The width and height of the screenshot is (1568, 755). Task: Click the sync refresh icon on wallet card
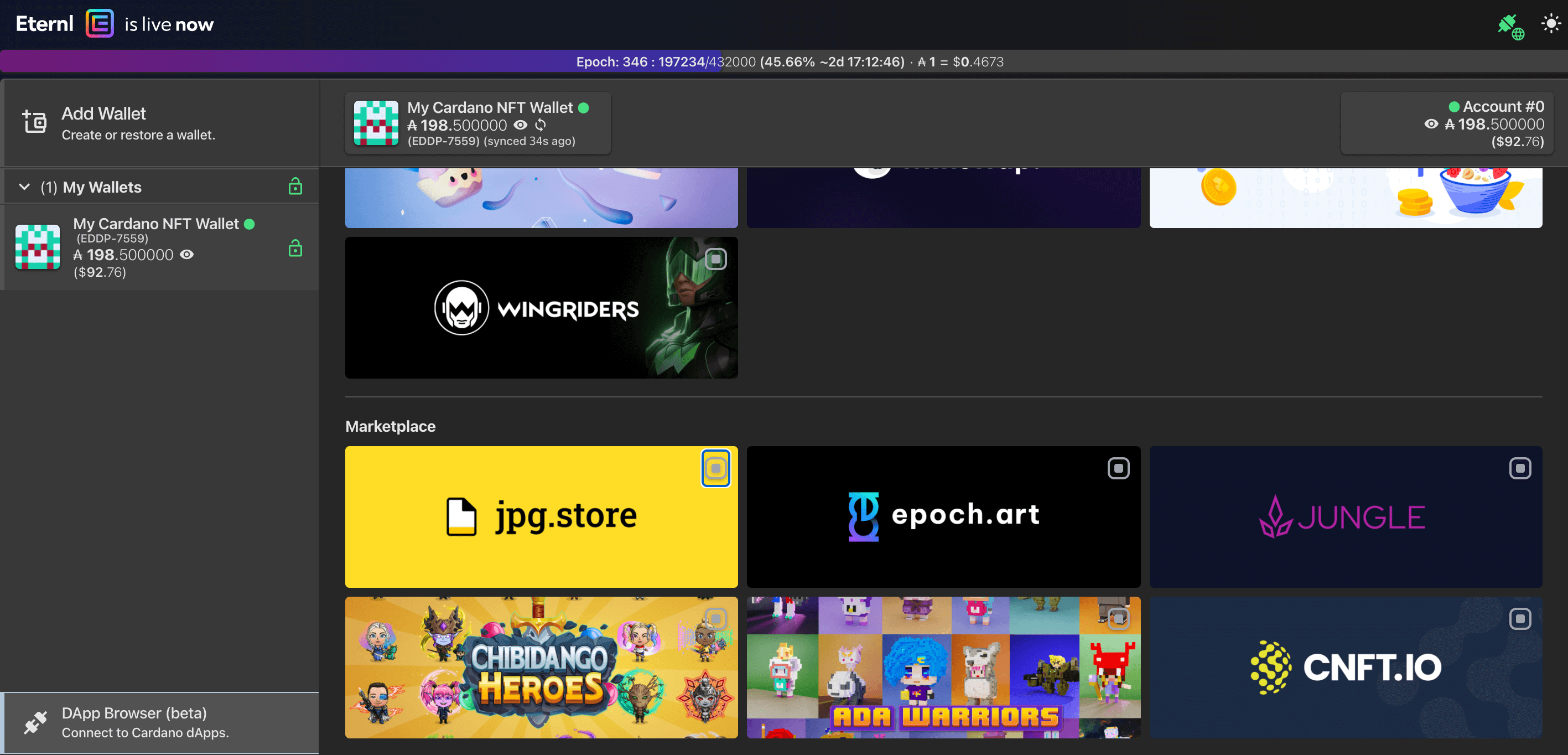click(x=541, y=126)
